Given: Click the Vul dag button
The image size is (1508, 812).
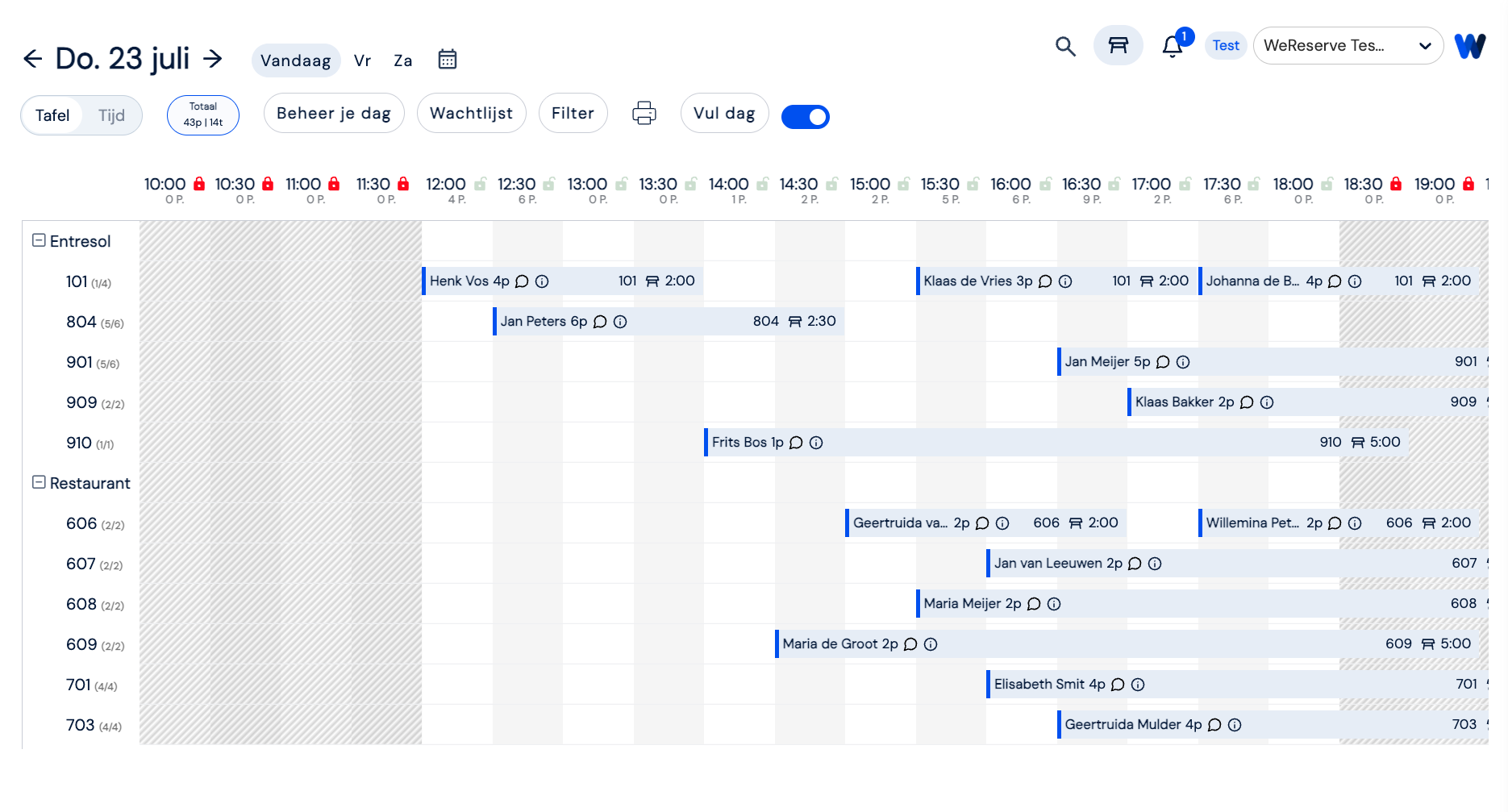Looking at the screenshot, I should coord(725,113).
